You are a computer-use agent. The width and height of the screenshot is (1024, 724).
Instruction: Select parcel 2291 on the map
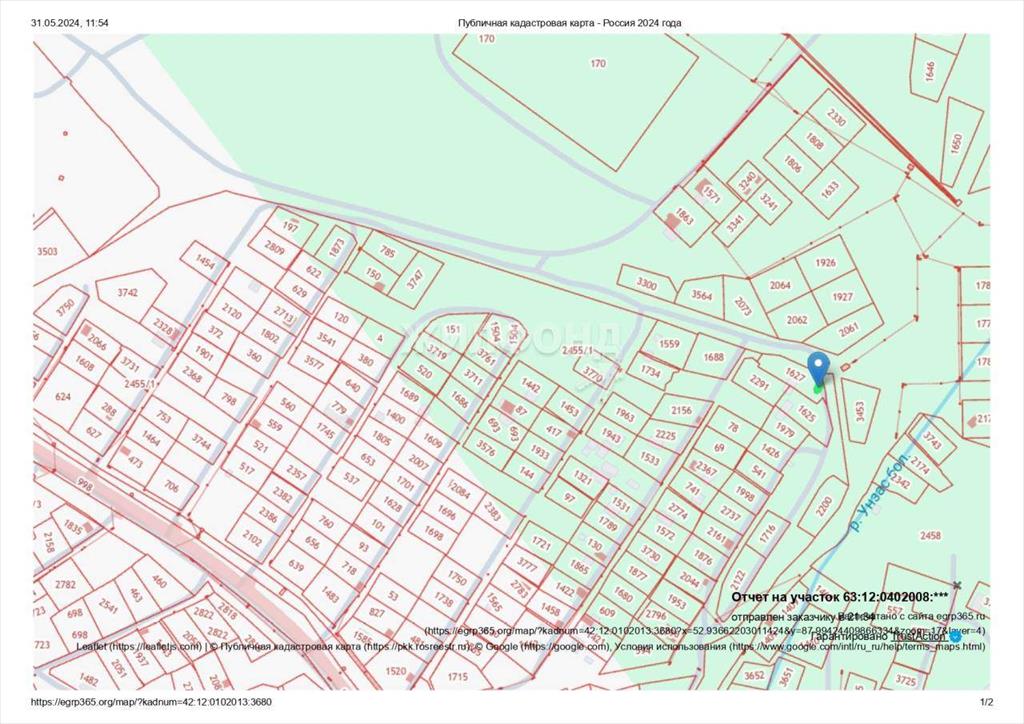click(759, 382)
